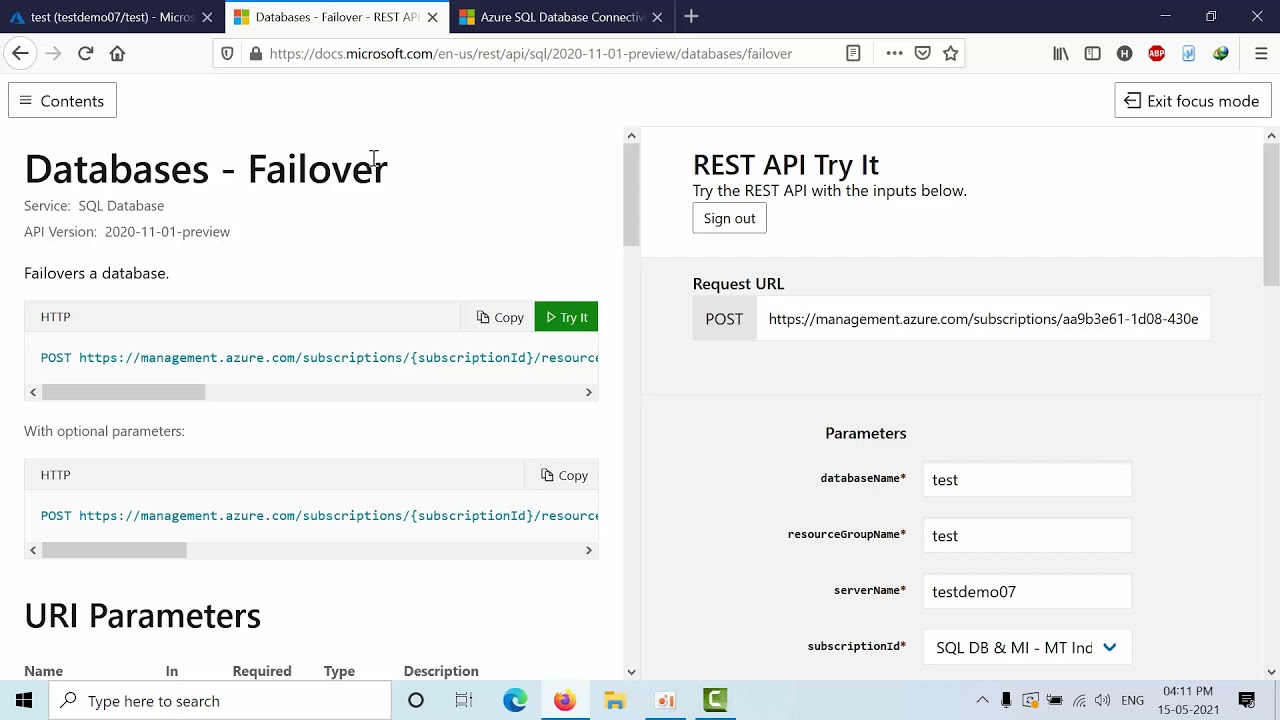1280x720 pixels.
Task: Bookmark this page with star icon
Action: tap(951, 53)
